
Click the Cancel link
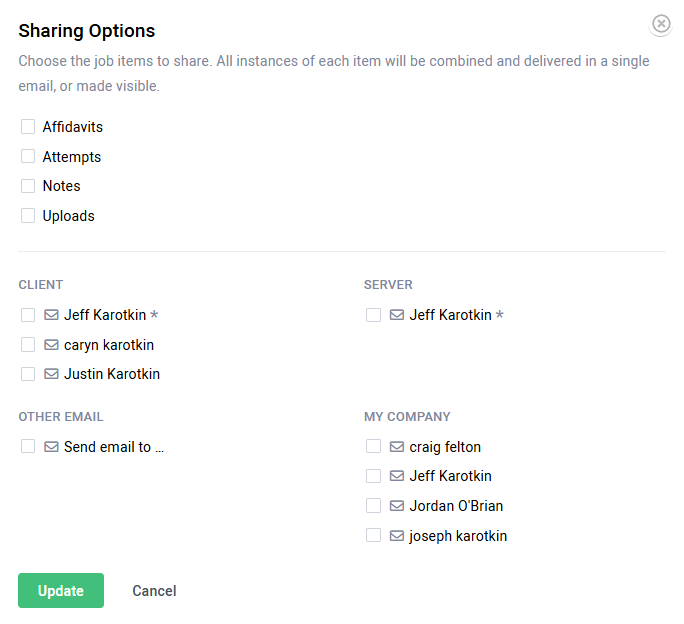(x=154, y=591)
